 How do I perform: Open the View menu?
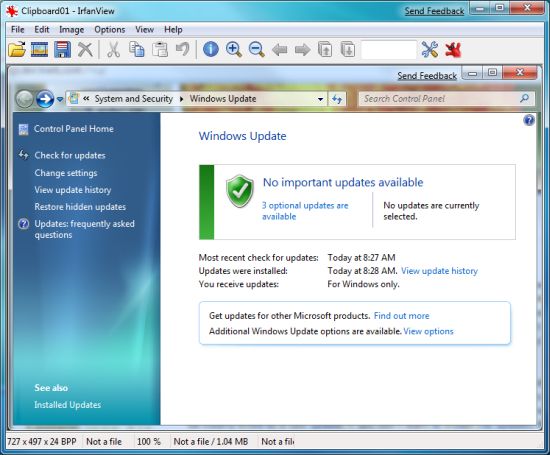[x=145, y=29]
